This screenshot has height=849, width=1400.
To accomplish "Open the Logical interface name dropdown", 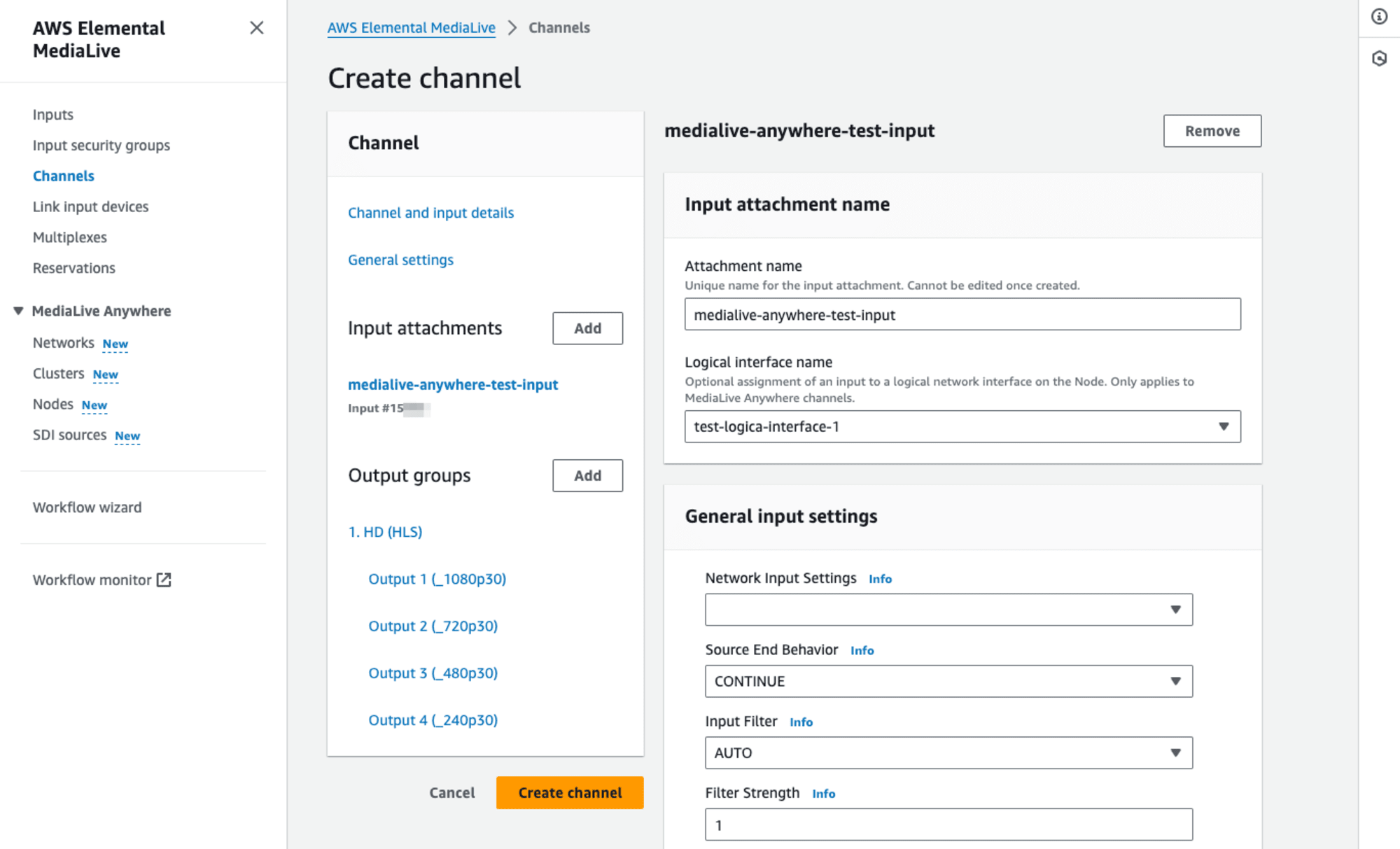I will click(x=962, y=427).
